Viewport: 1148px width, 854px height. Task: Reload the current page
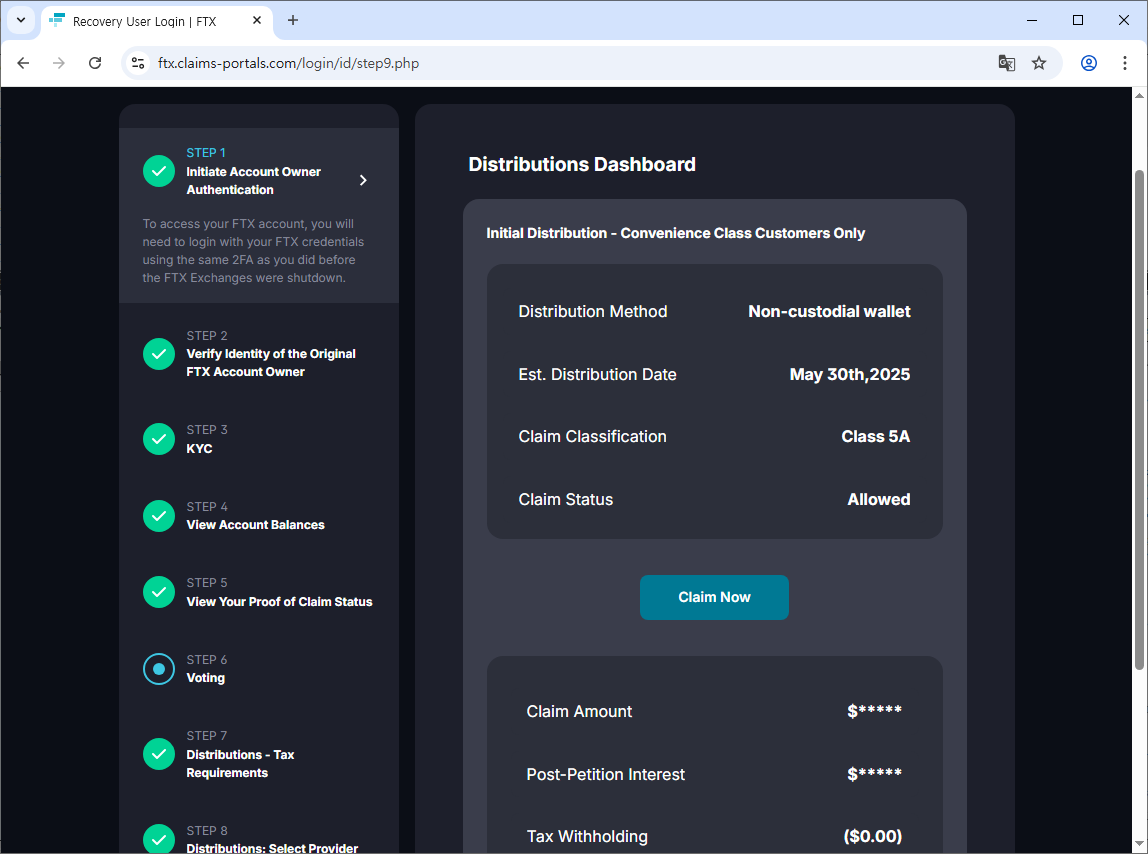[x=95, y=63]
